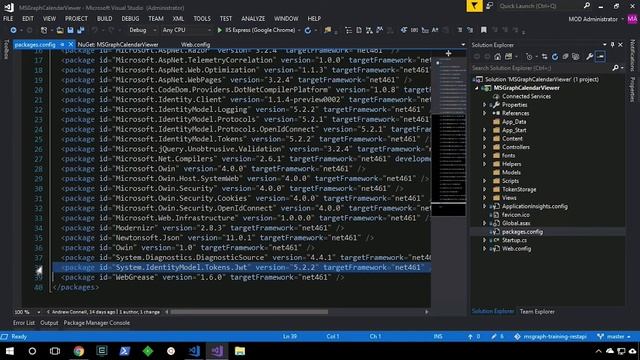The image size is (640, 360).
Task: Open the TOOLS menu
Action: point(202,19)
